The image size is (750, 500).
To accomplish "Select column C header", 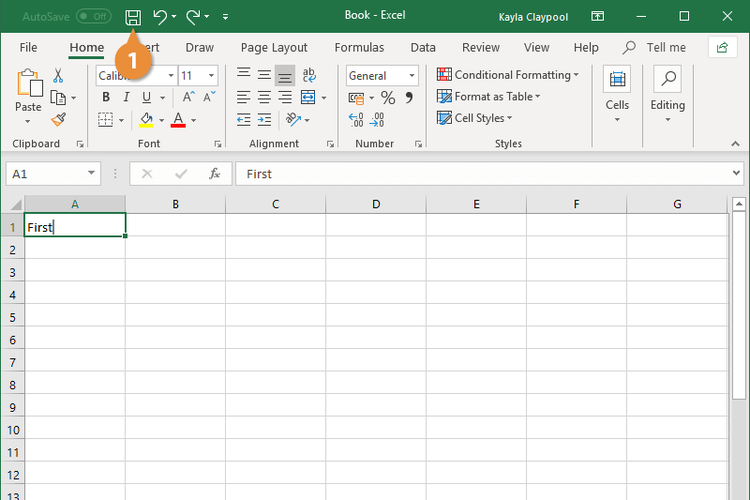I will [x=275, y=204].
